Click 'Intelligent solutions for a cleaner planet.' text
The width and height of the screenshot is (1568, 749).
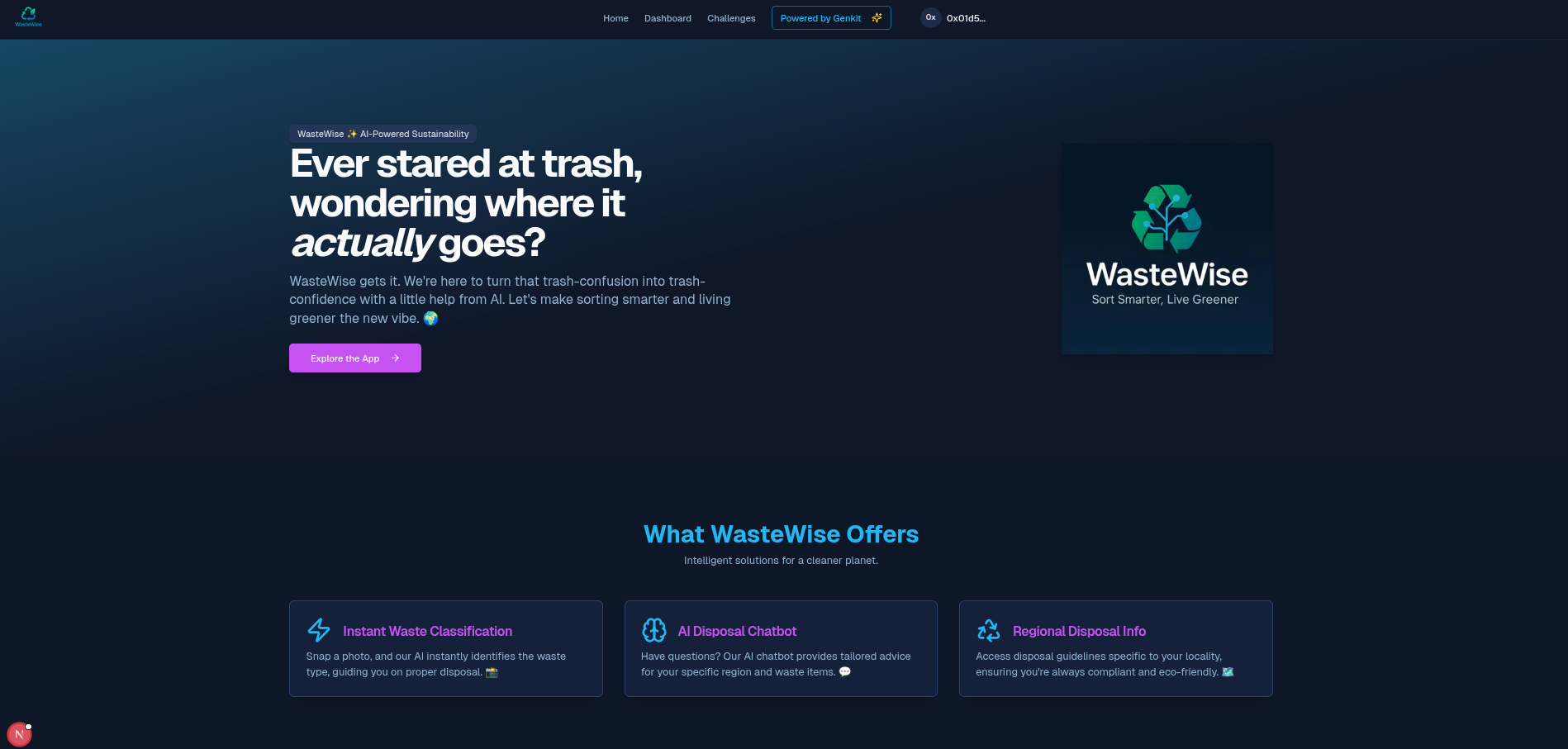tap(781, 561)
